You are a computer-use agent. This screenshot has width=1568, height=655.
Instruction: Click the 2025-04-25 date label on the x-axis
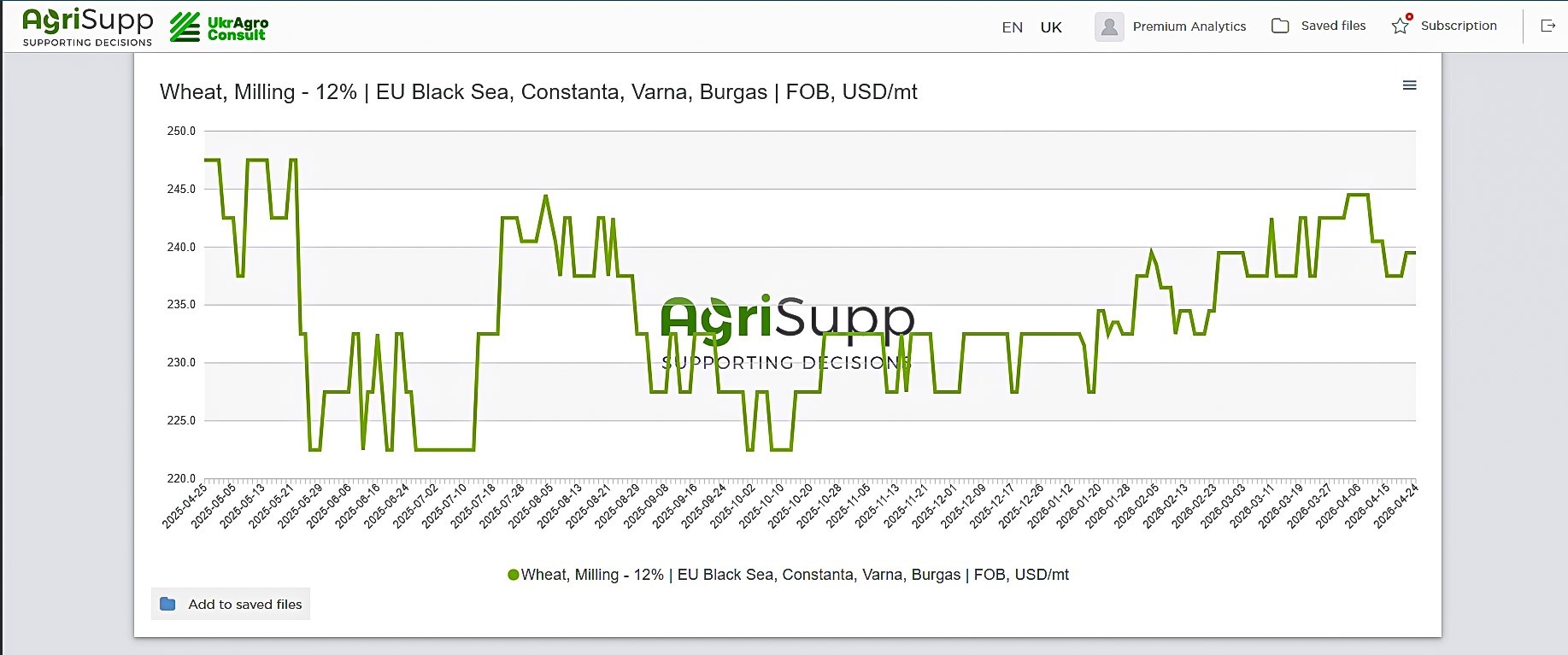tap(186, 506)
